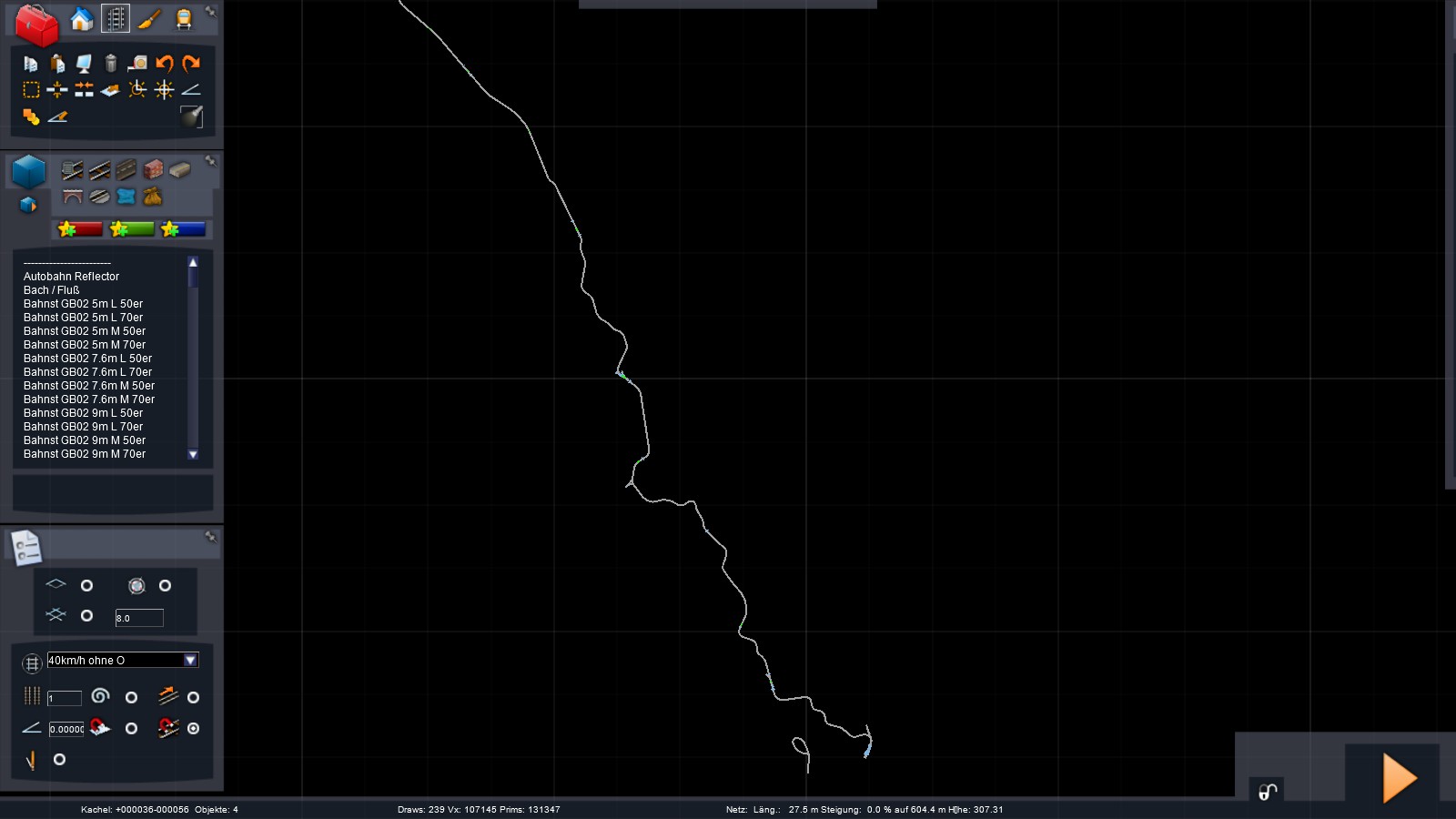Screen dimensions: 1456x819
Task: Undo the last action
Action: 165,64
